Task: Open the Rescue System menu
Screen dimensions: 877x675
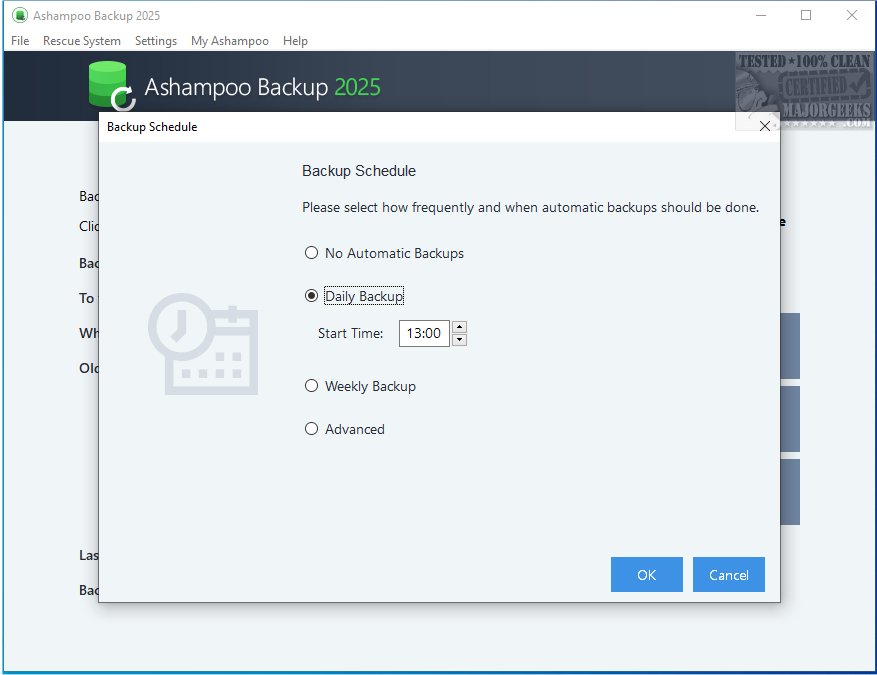Action: point(82,41)
